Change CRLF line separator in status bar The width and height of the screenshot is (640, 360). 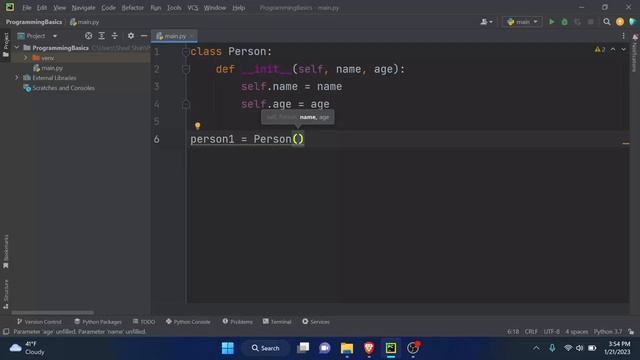pyautogui.click(x=531, y=331)
